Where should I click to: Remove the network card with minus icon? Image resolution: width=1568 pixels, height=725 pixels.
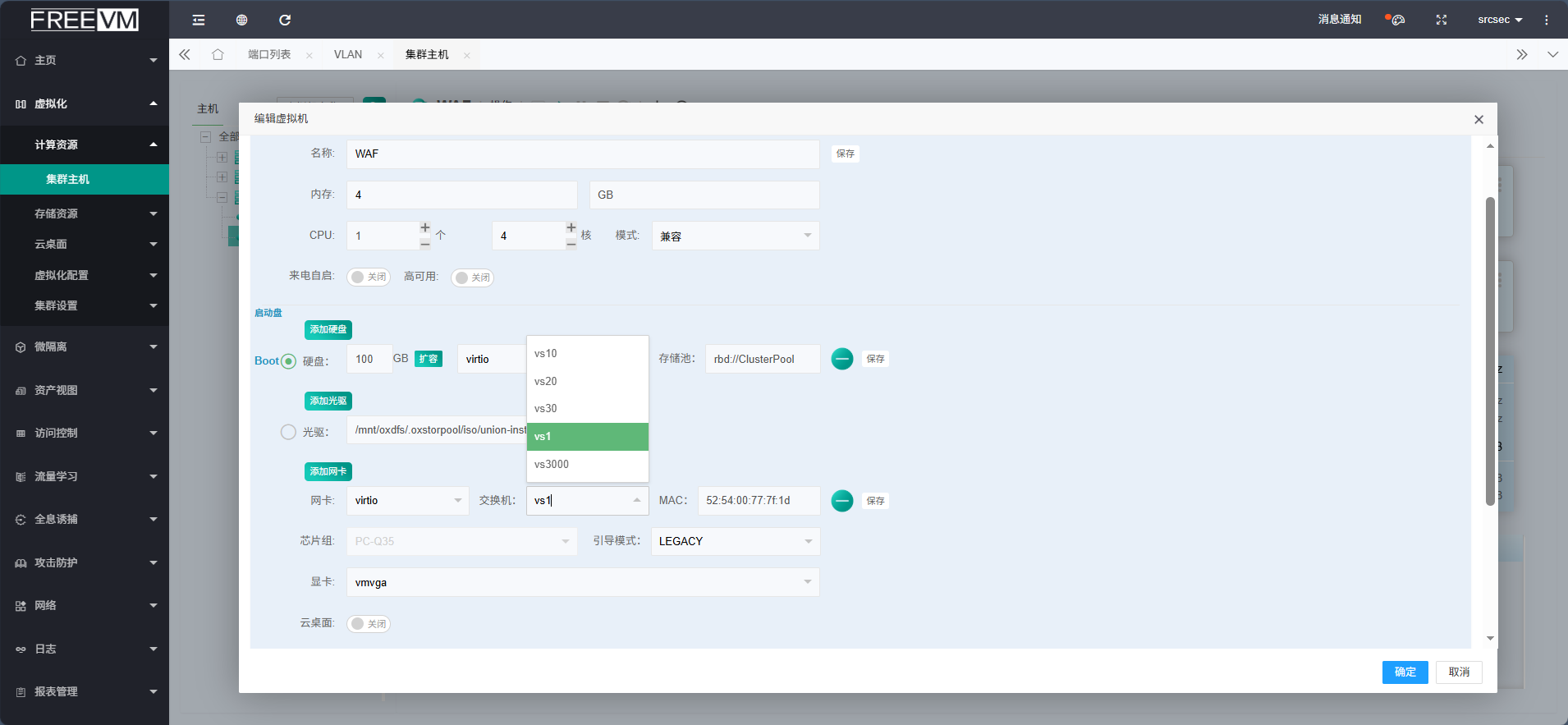coord(841,501)
